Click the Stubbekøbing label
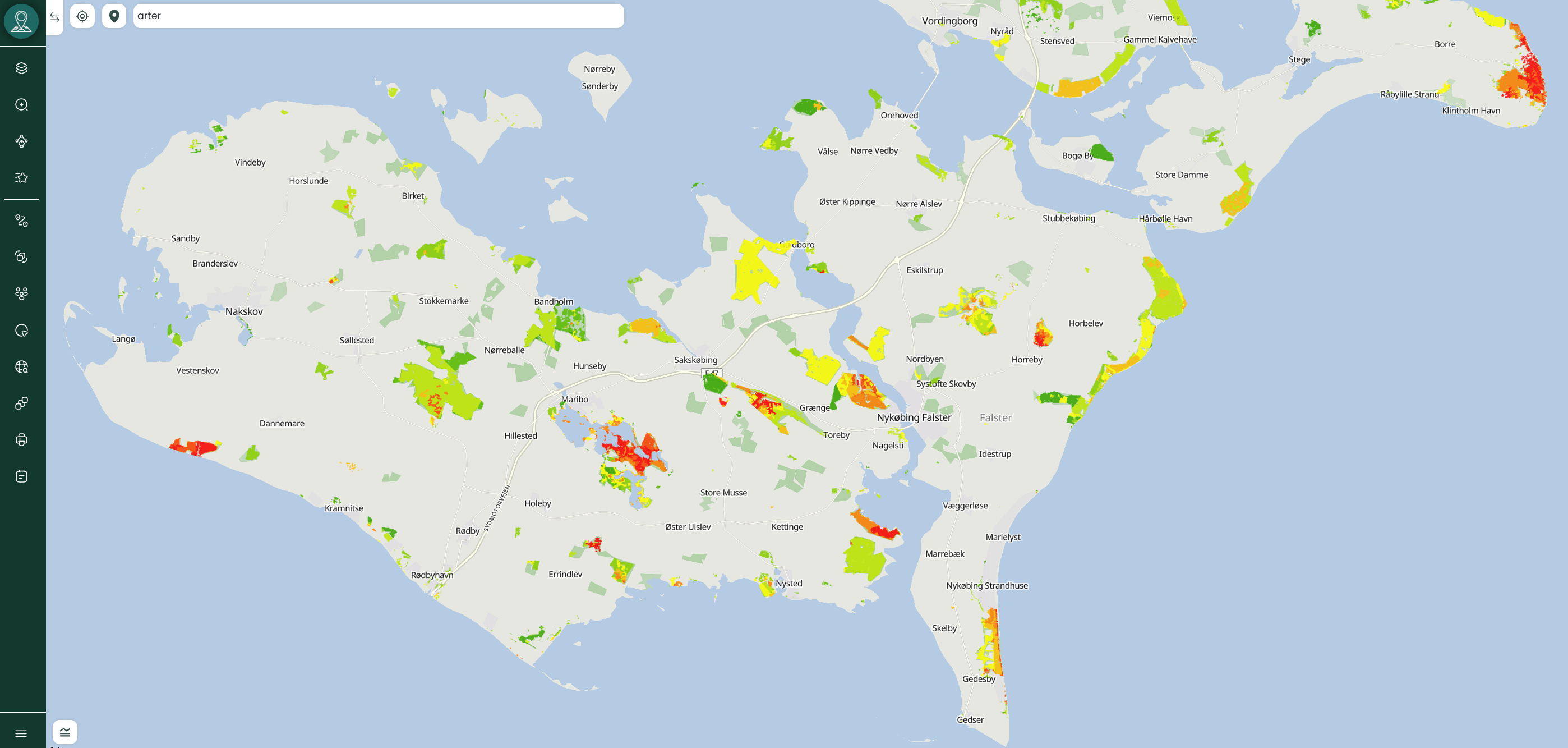 [1069, 218]
